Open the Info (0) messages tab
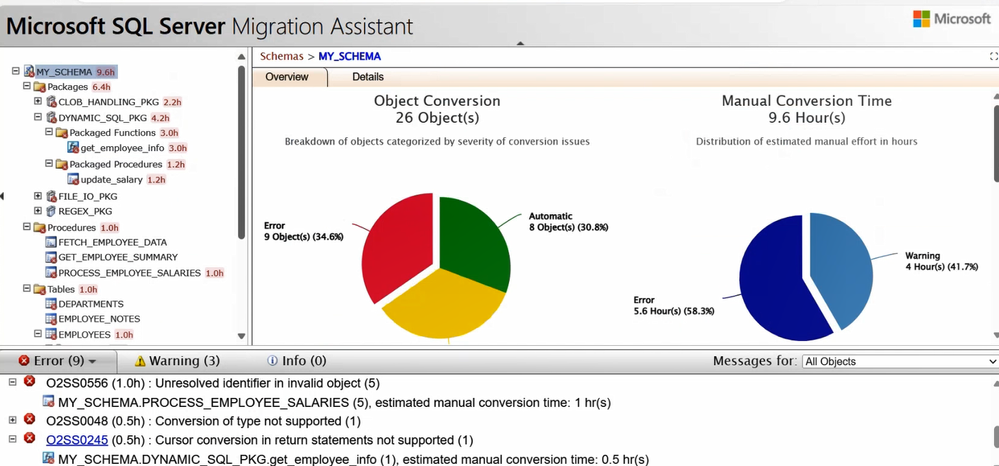 pos(297,361)
